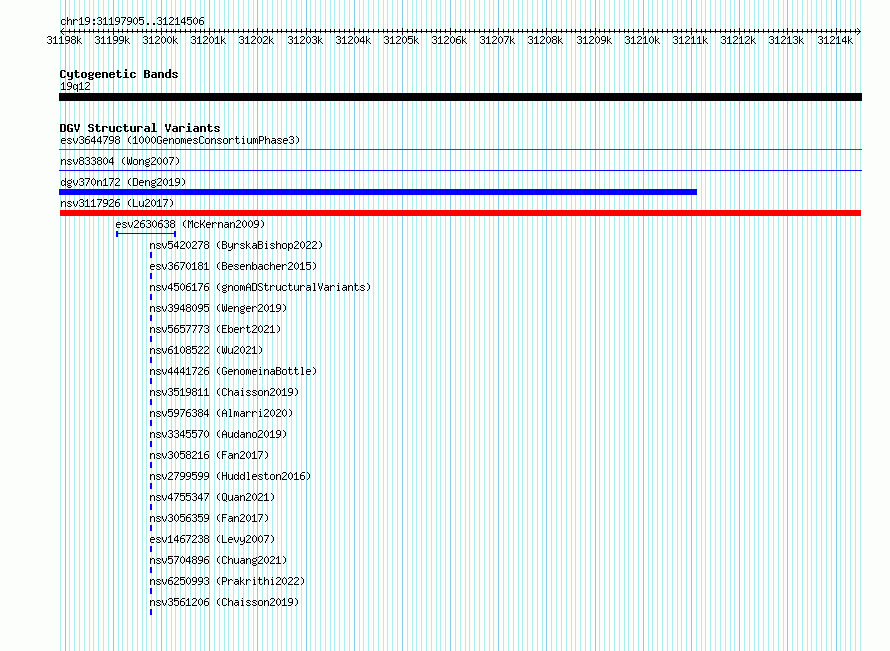Click the 31201k ruler label
890x651 pixels.
pos(208,40)
